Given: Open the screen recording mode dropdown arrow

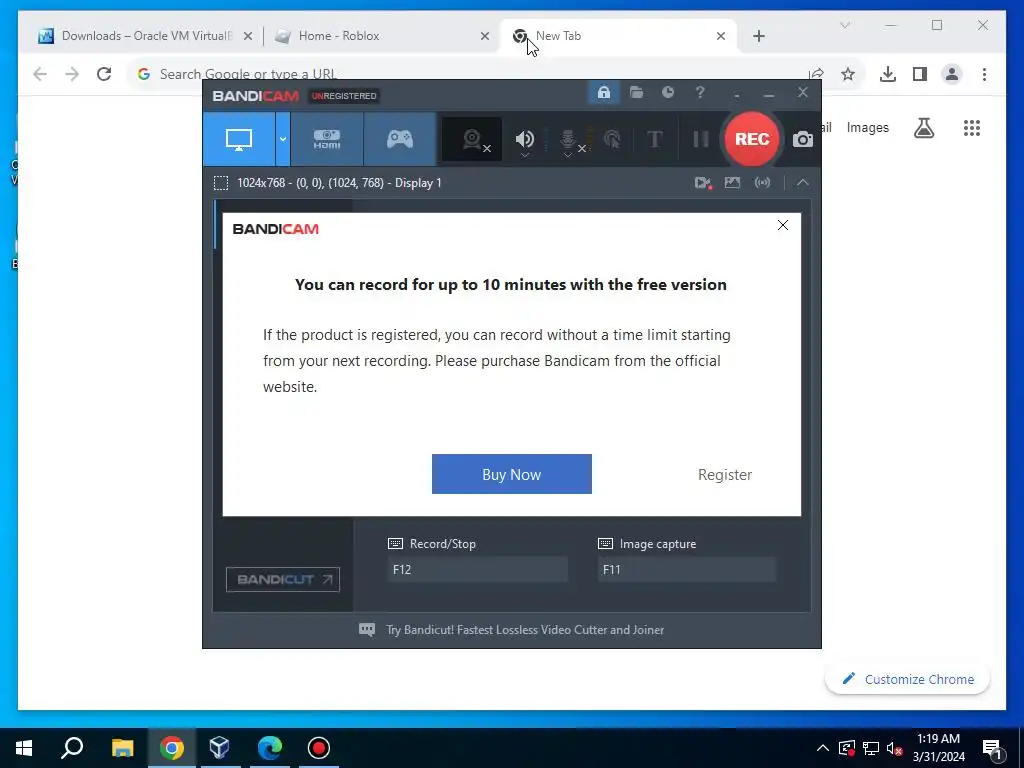Looking at the screenshot, I should point(283,139).
